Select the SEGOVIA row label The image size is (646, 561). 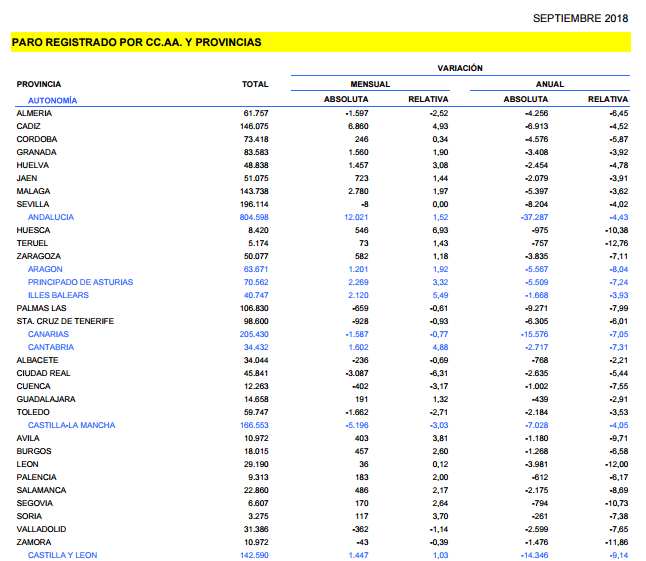pos(35,503)
